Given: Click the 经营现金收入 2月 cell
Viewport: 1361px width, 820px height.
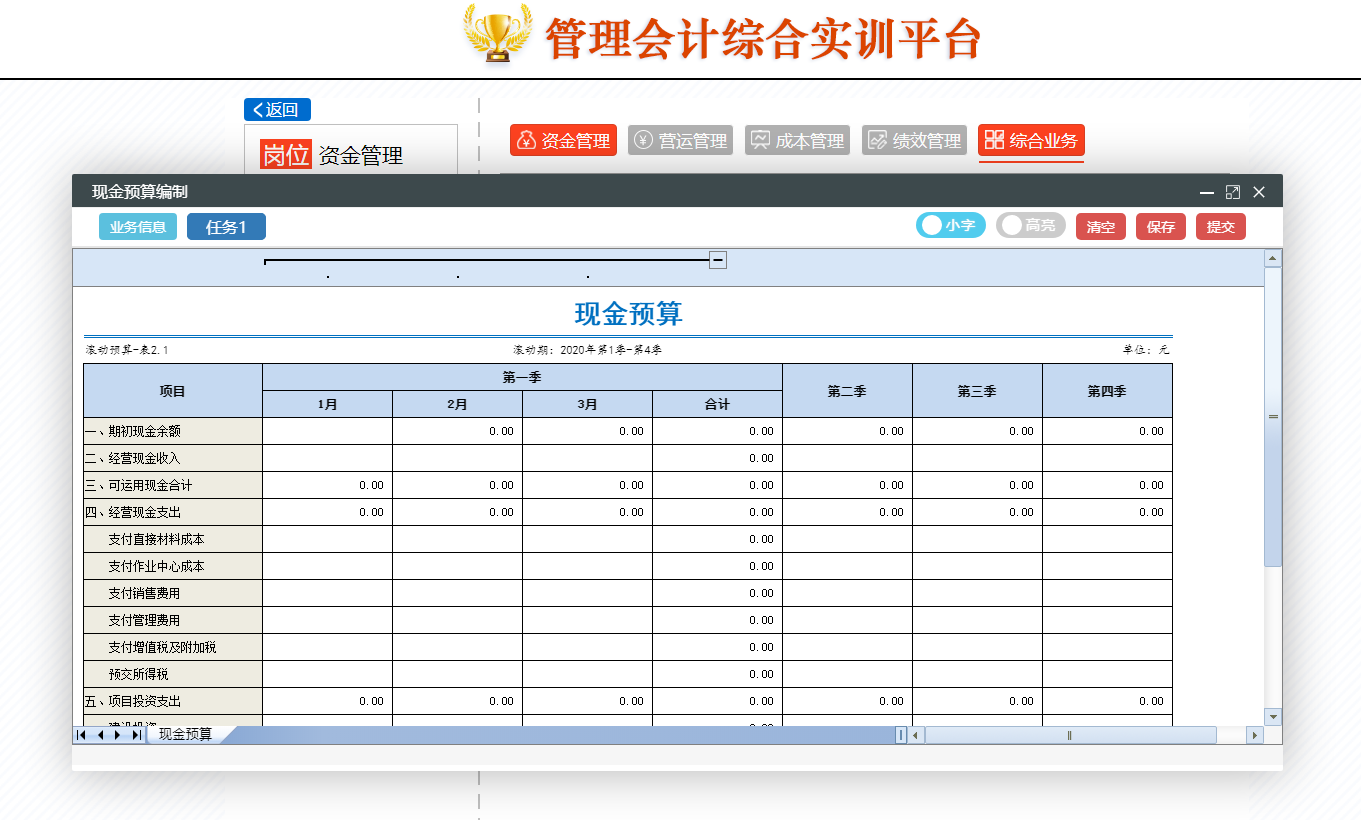Looking at the screenshot, I should (458, 458).
